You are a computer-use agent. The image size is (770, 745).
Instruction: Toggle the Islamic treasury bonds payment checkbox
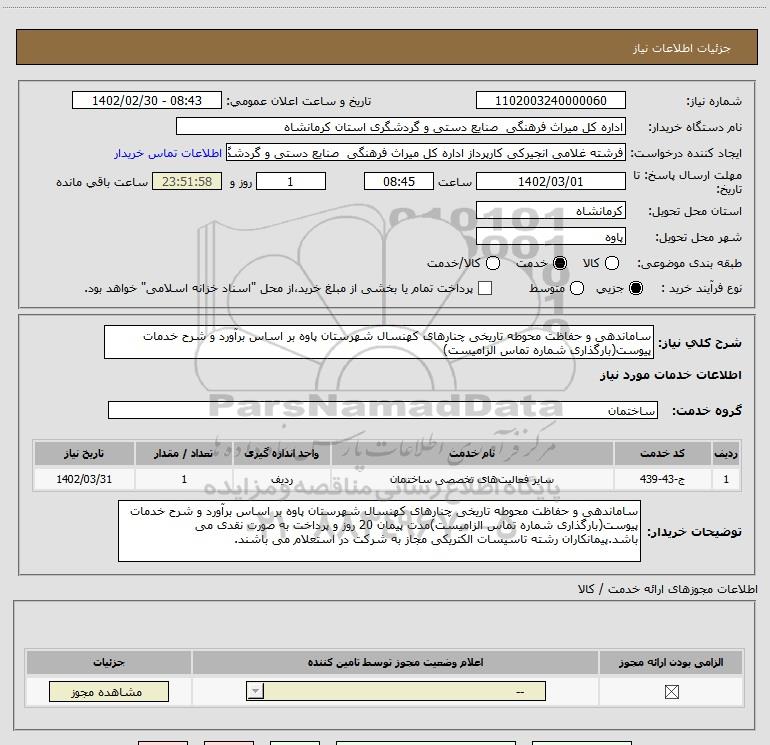click(x=485, y=288)
